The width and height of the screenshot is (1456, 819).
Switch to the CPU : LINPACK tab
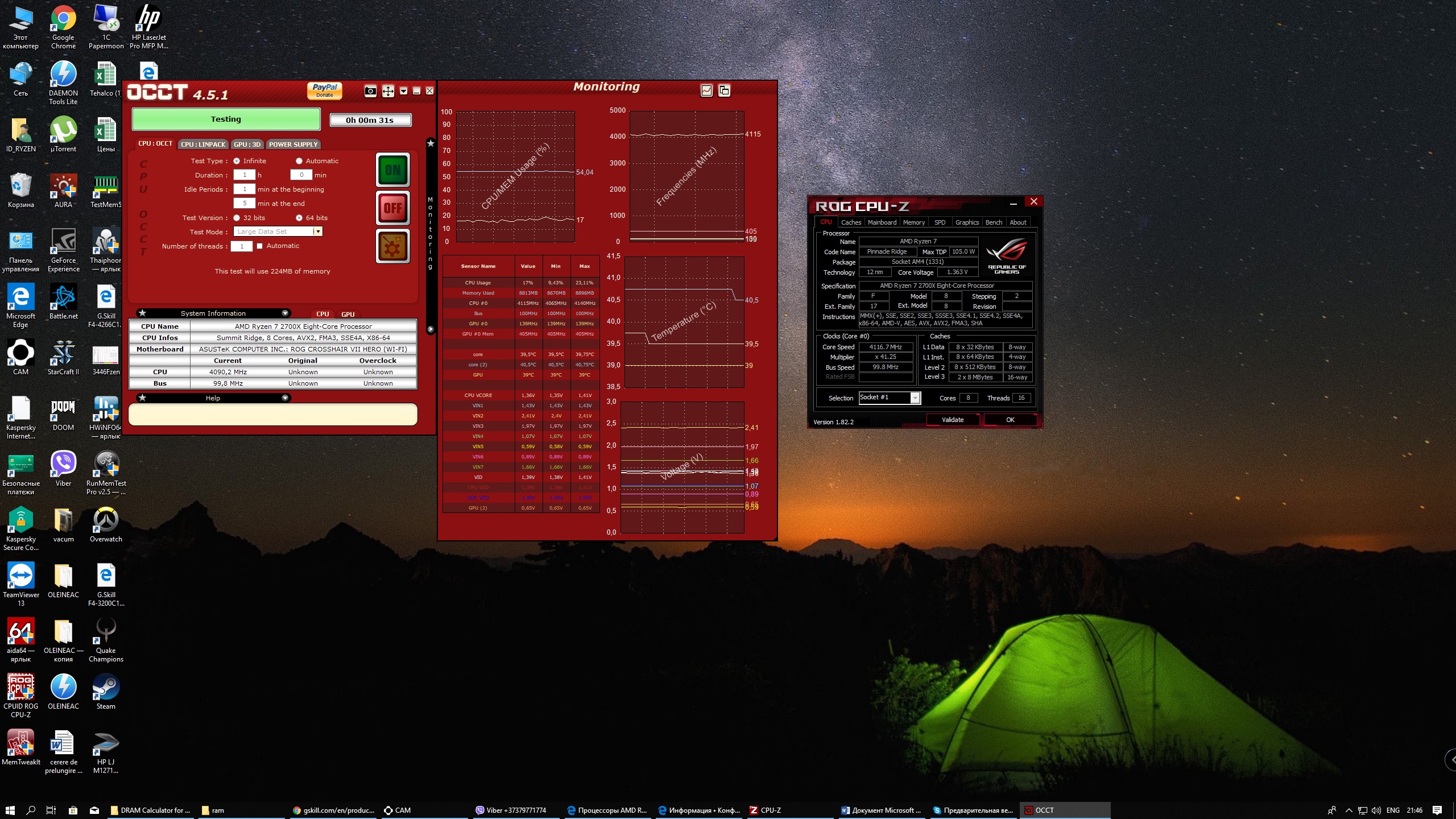click(203, 144)
